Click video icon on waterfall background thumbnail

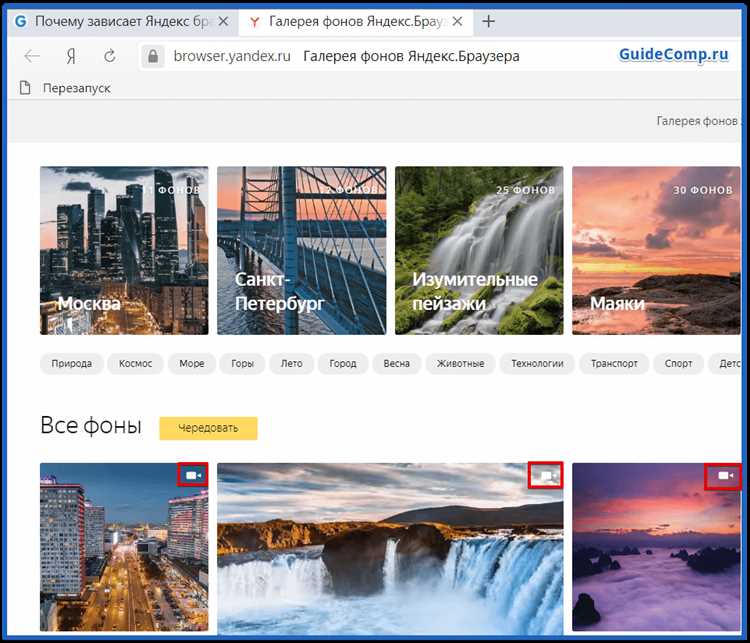(545, 476)
